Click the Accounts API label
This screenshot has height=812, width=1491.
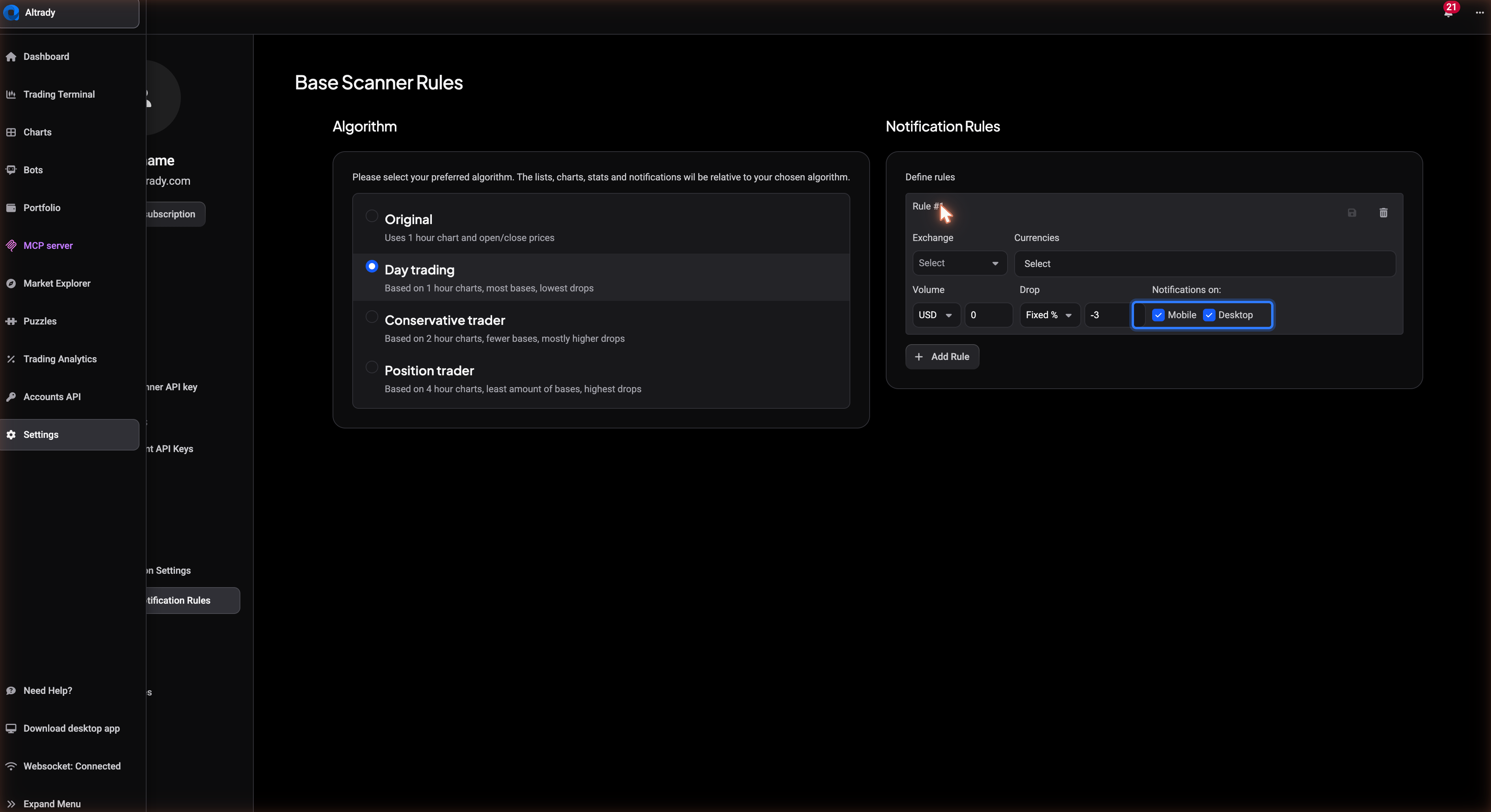point(52,397)
